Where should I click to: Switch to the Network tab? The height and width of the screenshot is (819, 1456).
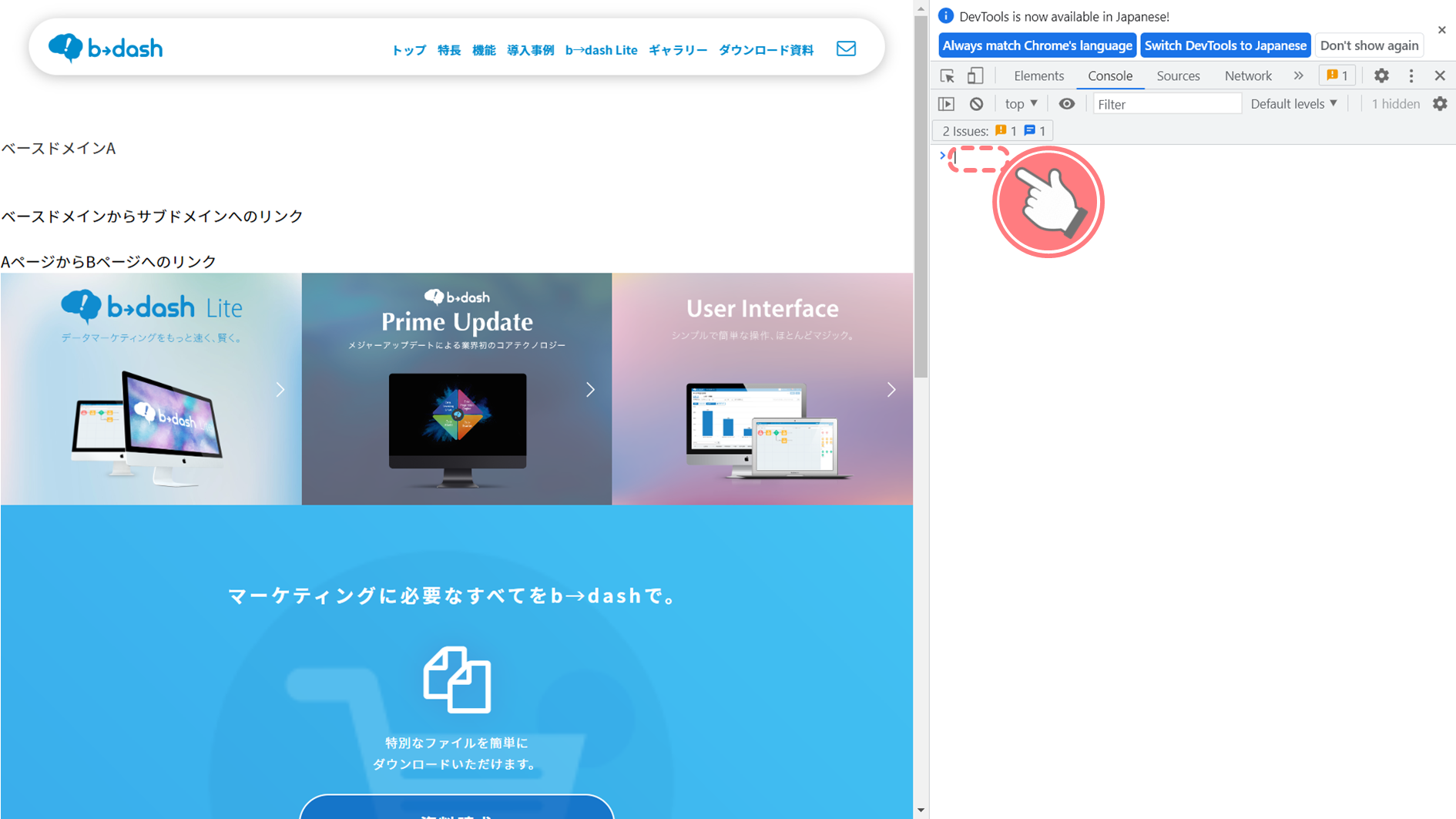pyautogui.click(x=1248, y=76)
